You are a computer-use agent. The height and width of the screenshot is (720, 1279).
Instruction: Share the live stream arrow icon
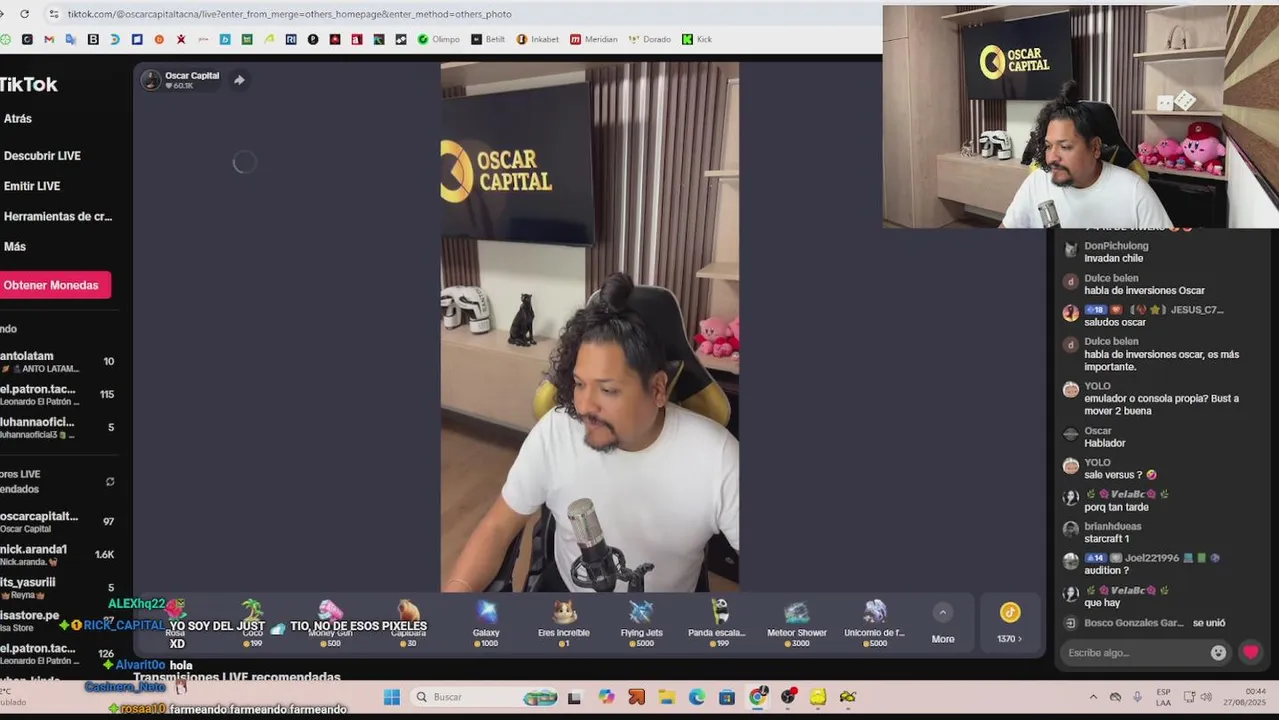239,80
